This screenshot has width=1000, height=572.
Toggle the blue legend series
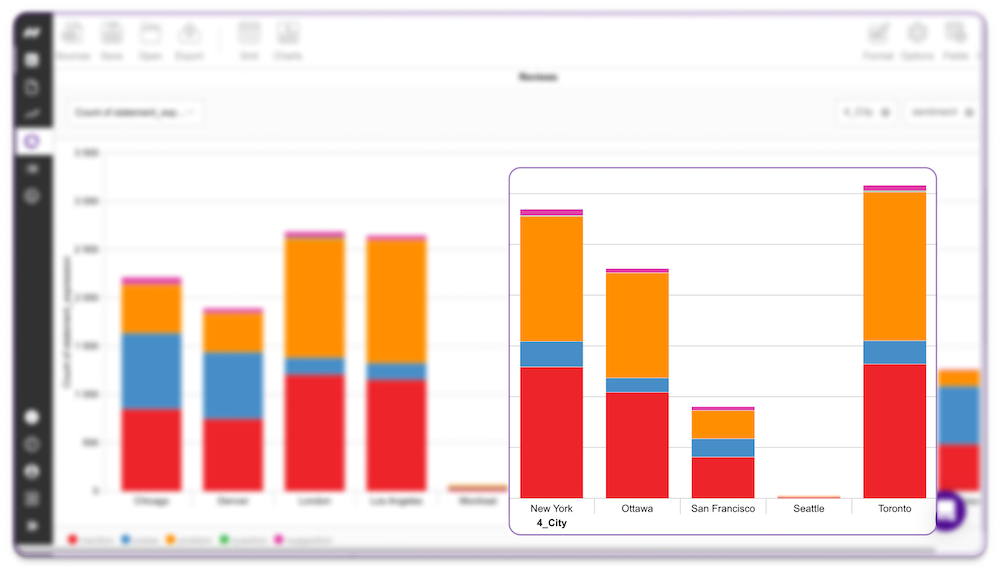140,540
